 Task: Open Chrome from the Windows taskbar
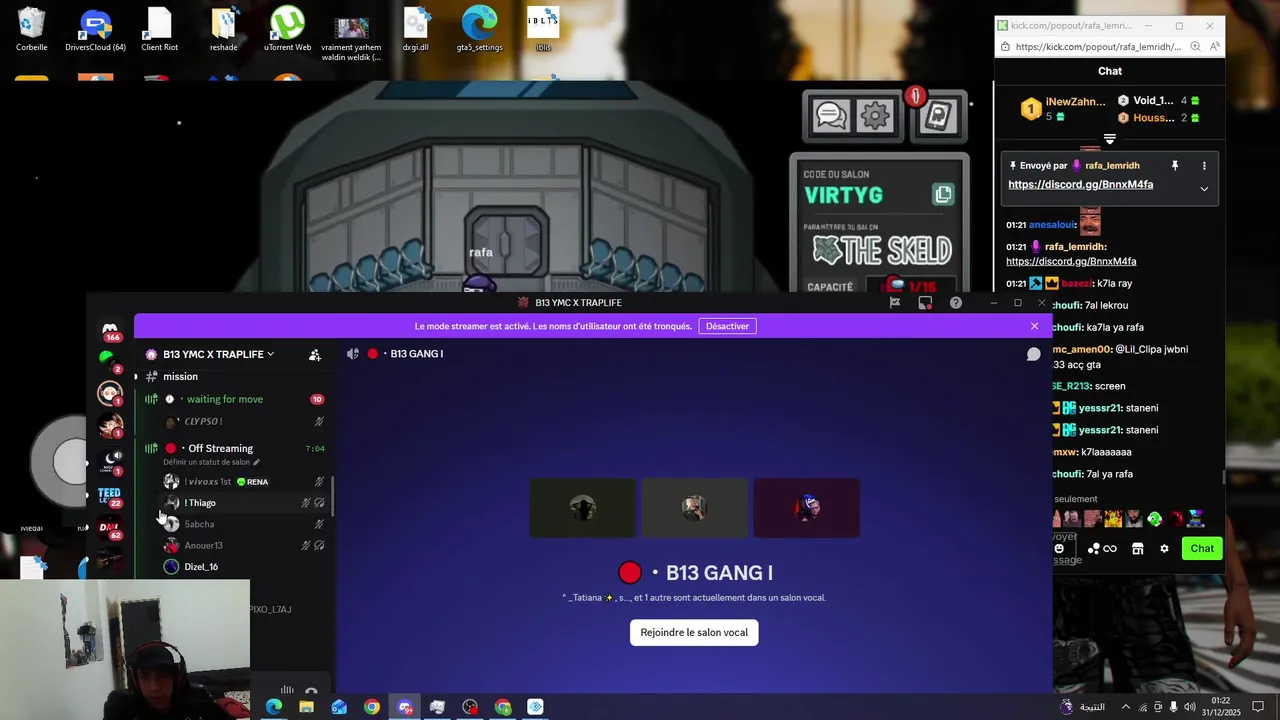click(x=372, y=707)
